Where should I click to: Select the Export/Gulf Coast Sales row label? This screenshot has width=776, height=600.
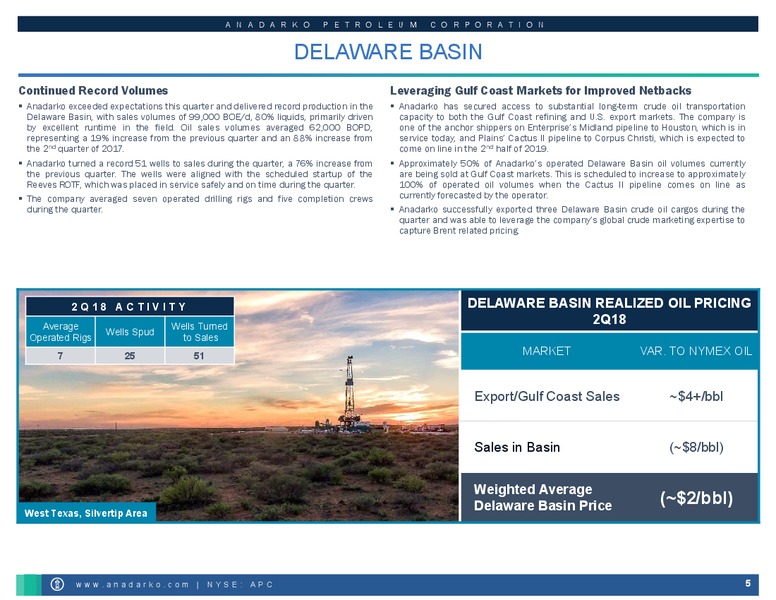coord(547,396)
